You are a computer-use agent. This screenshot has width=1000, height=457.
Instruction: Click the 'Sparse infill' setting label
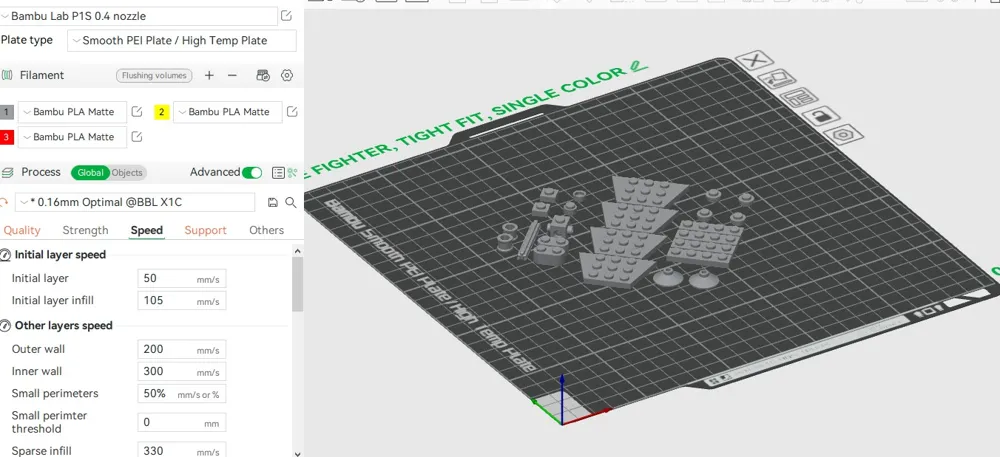pyautogui.click(x=41, y=451)
